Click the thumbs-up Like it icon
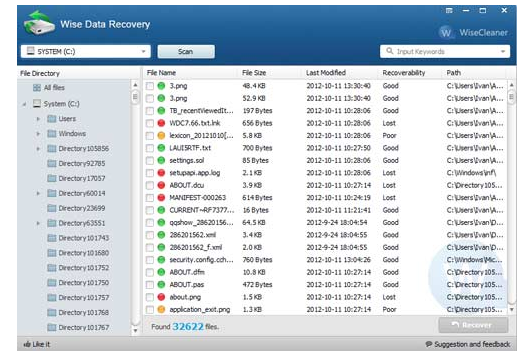 (27, 344)
